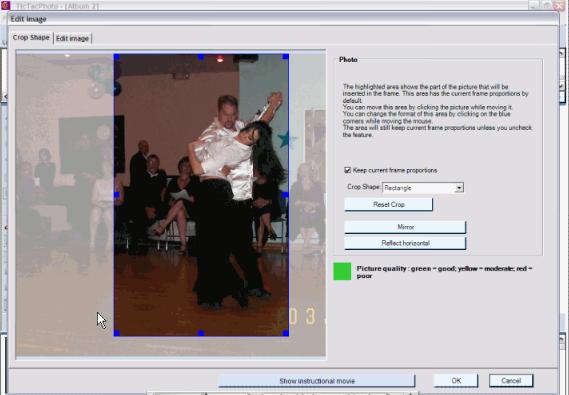Click the top-middle crop edge handle
Viewport: 569px width, 395px height.
(x=201, y=57)
